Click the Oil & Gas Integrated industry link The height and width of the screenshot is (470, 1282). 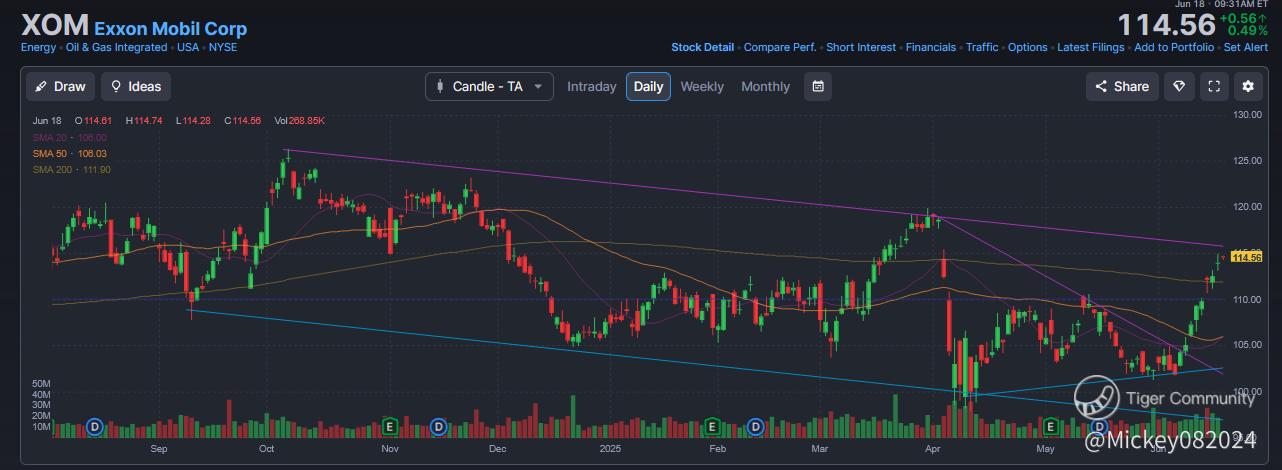(116, 47)
